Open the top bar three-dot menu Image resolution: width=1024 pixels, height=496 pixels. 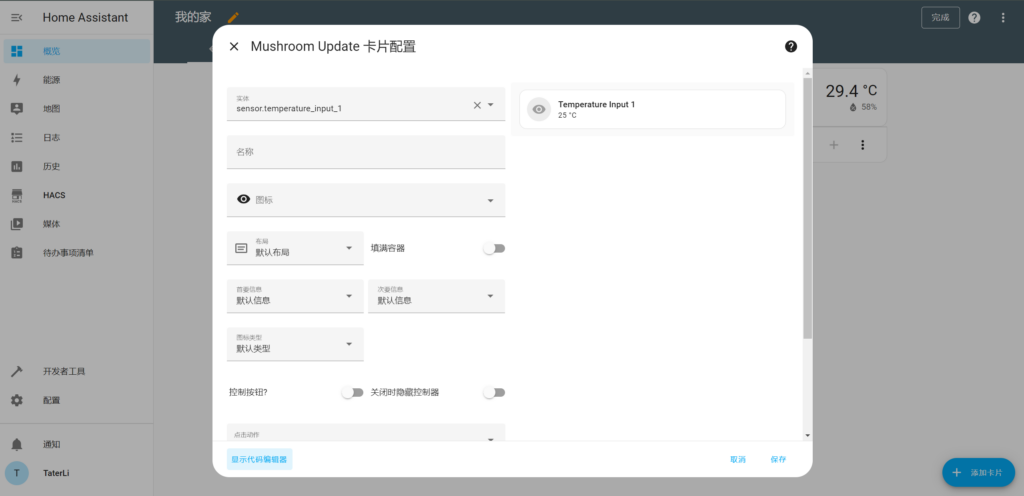pos(1003,18)
